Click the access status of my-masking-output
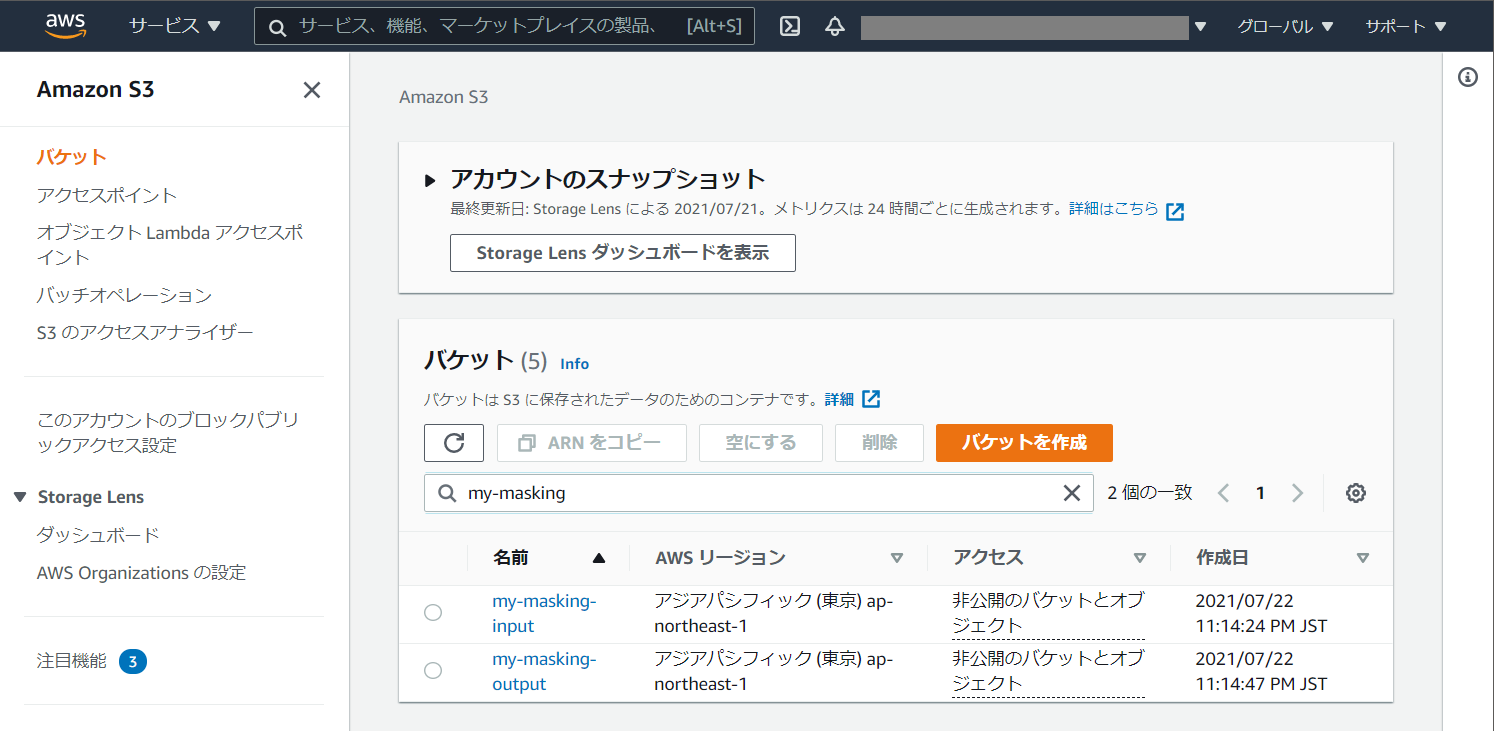Screen dimensions: 1494x731 1048,671
